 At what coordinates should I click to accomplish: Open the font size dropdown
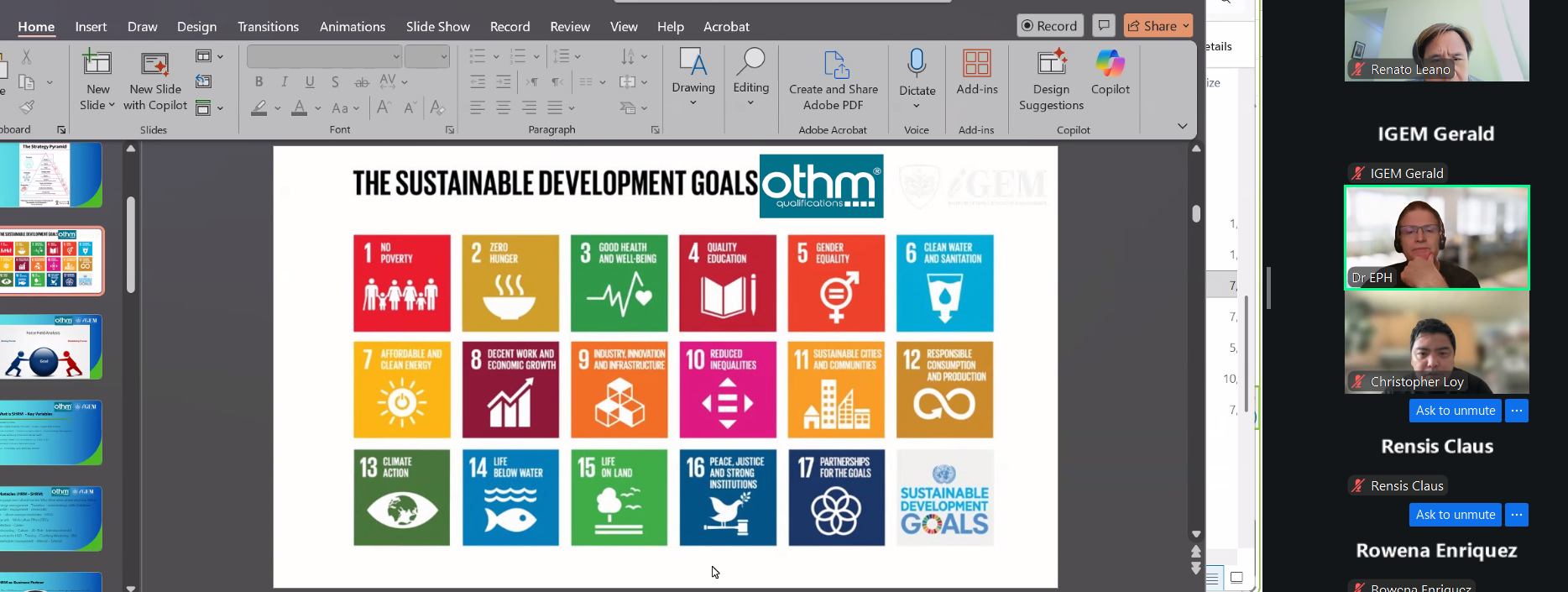tap(443, 57)
